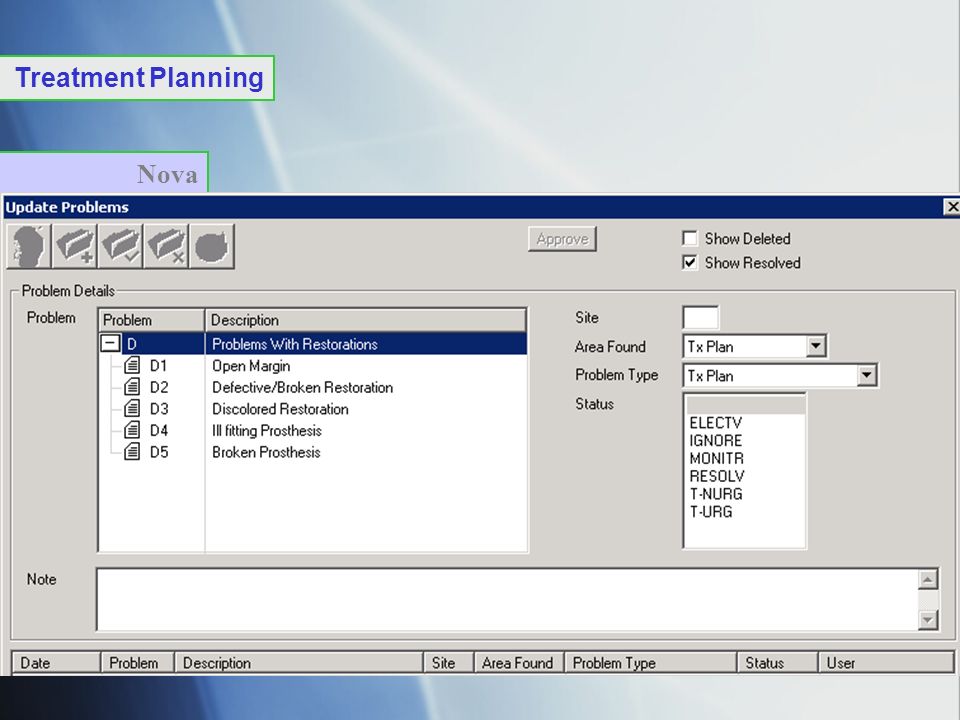Click the D5 document icon
This screenshot has height=720, width=960.
tap(132, 452)
